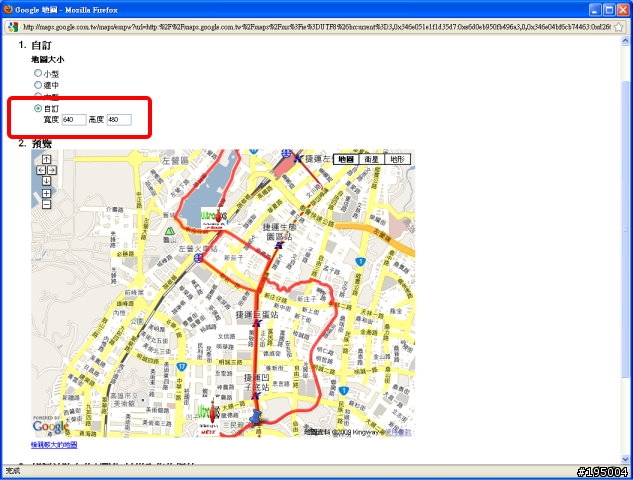The height and width of the screenshot is (480, 633).
Task: Click the blue pushpin marker
Action: pyautogui.click(x=255, y=417)
